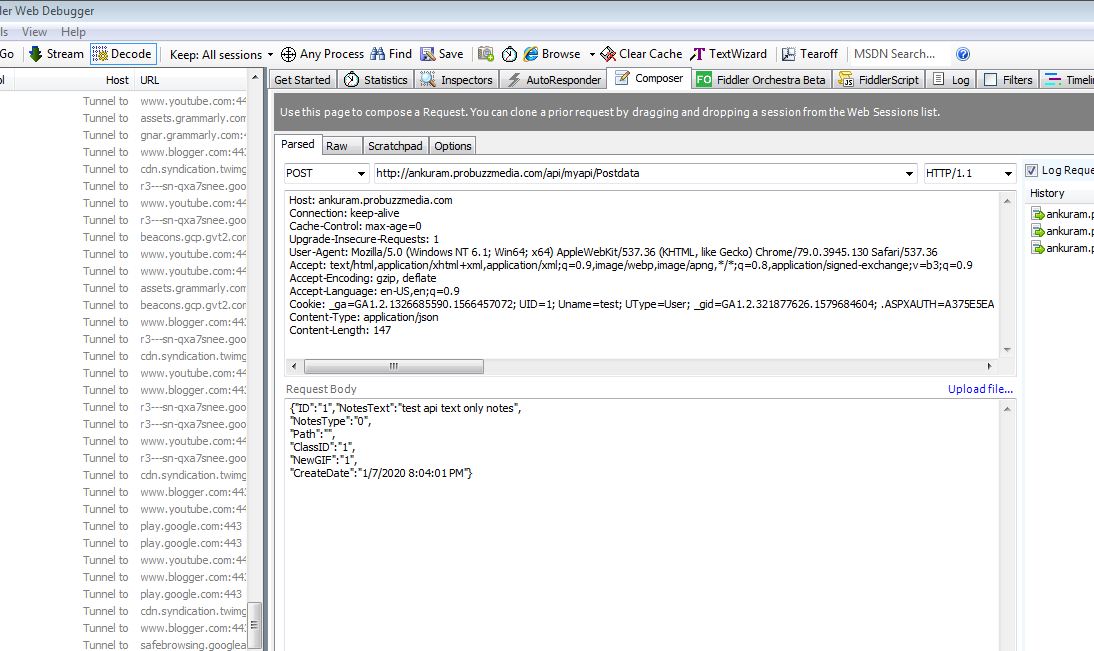Open the Statistics tab

[381, 78]
